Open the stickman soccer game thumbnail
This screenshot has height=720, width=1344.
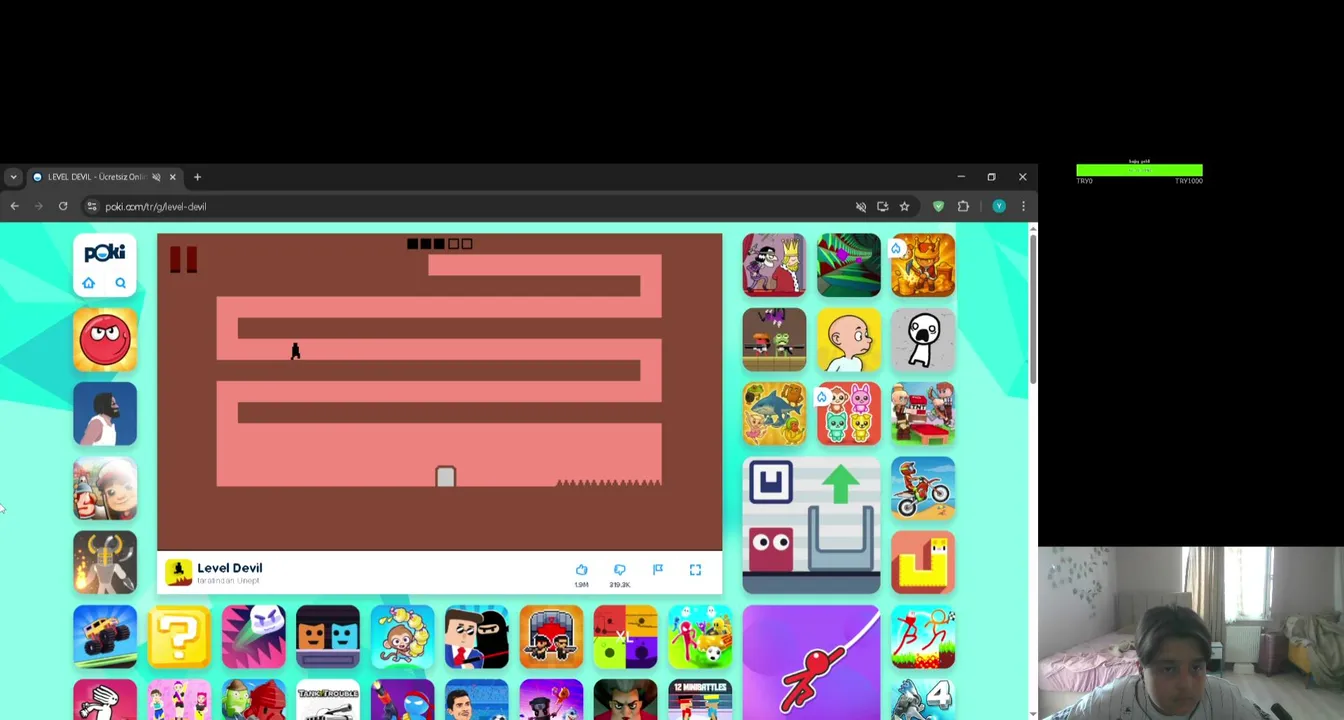tap(700, 636)
